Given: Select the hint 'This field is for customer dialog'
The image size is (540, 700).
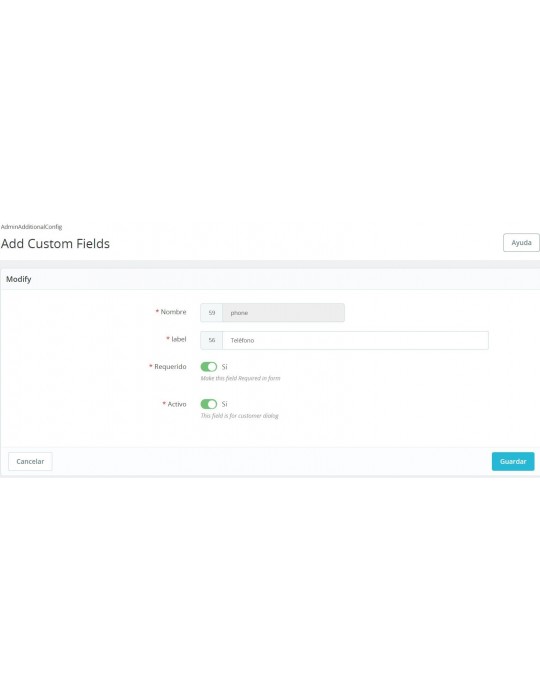Looking at the screenshot, I should (239, 416).
